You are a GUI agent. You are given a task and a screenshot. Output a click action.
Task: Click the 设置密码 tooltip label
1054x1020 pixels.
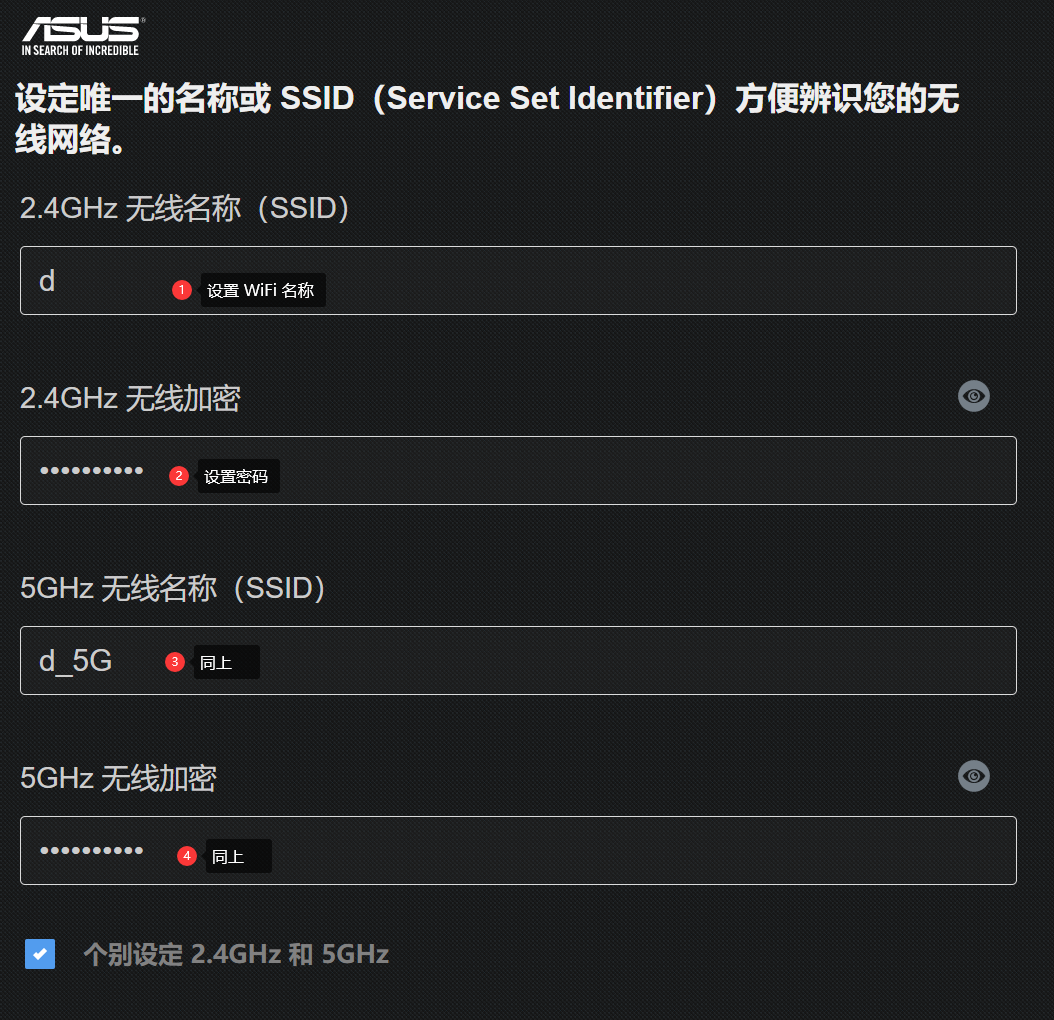coord(239,476)
